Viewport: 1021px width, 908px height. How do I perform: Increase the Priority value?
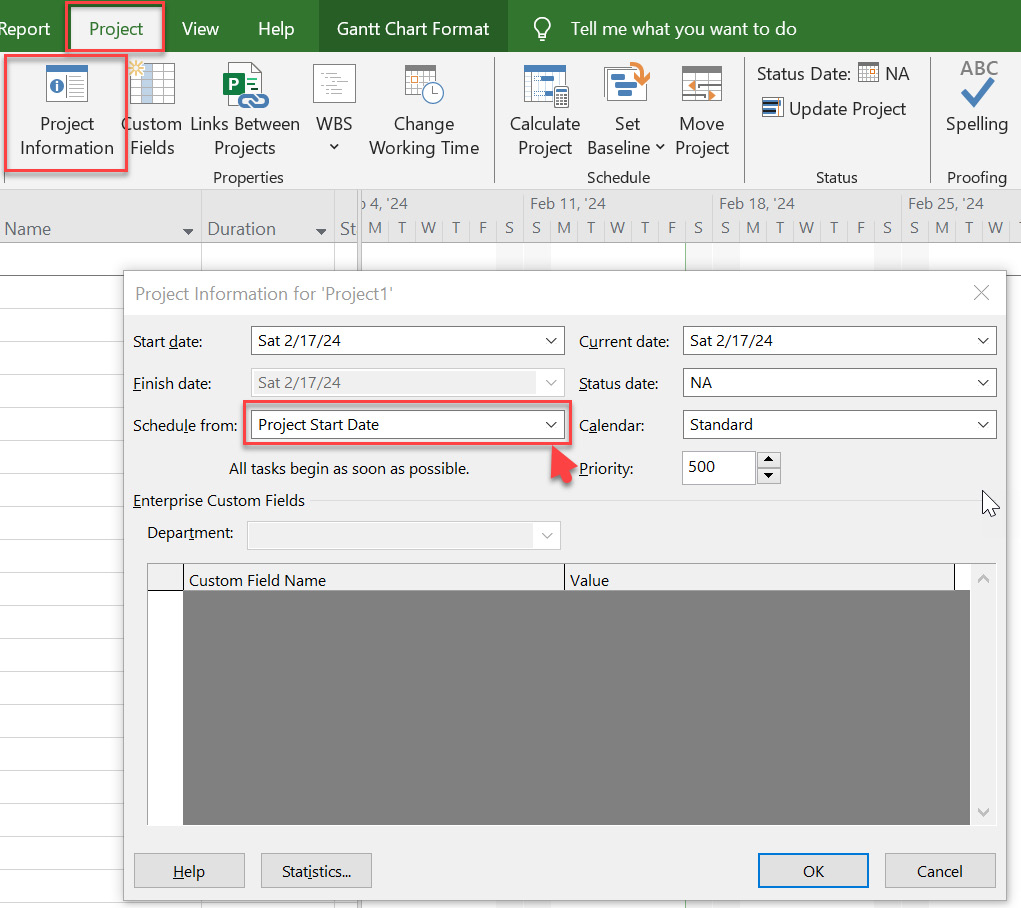(x=768, y=459)
